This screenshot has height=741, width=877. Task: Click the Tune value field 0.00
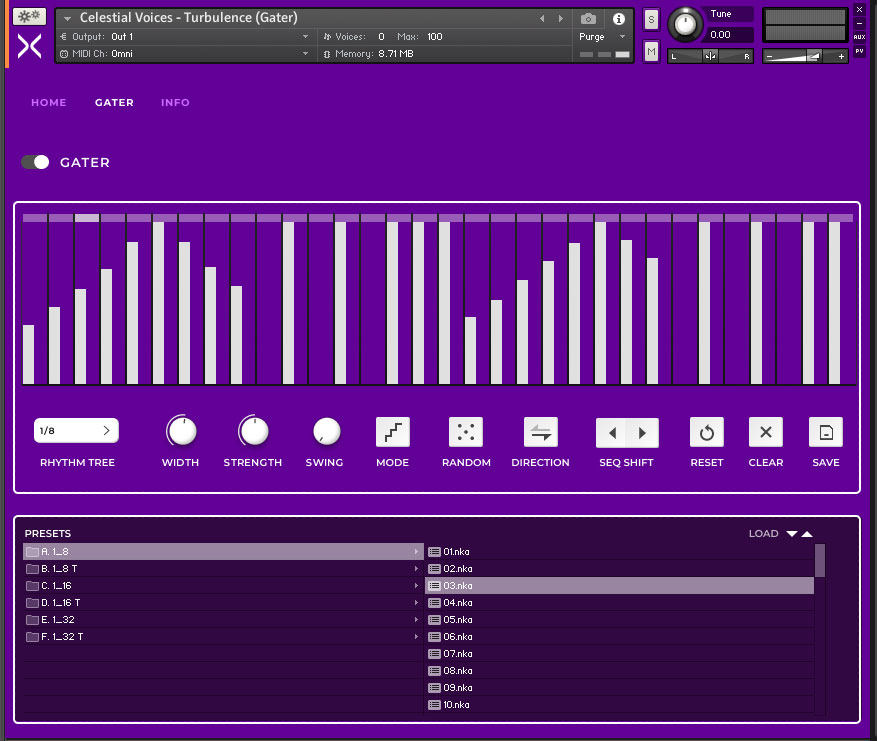coord(728,35)
